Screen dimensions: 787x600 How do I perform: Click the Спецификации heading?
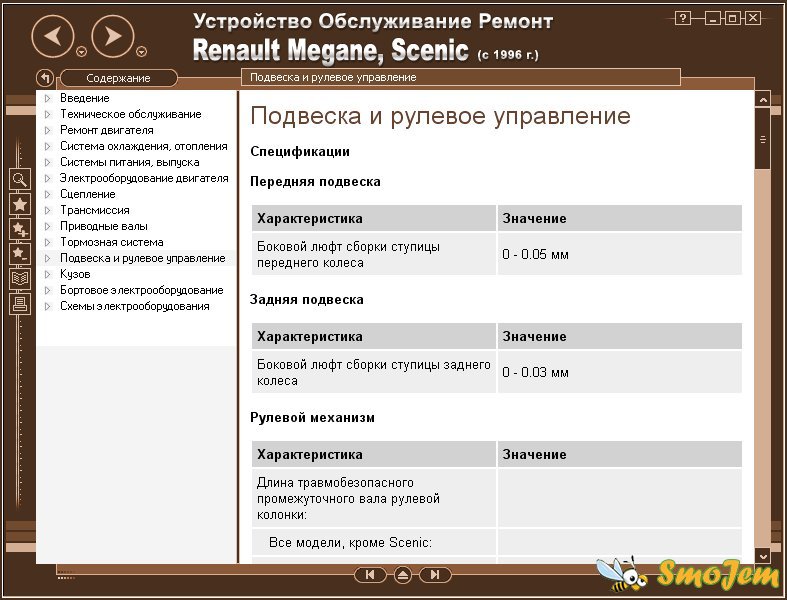tap(300, 152)
